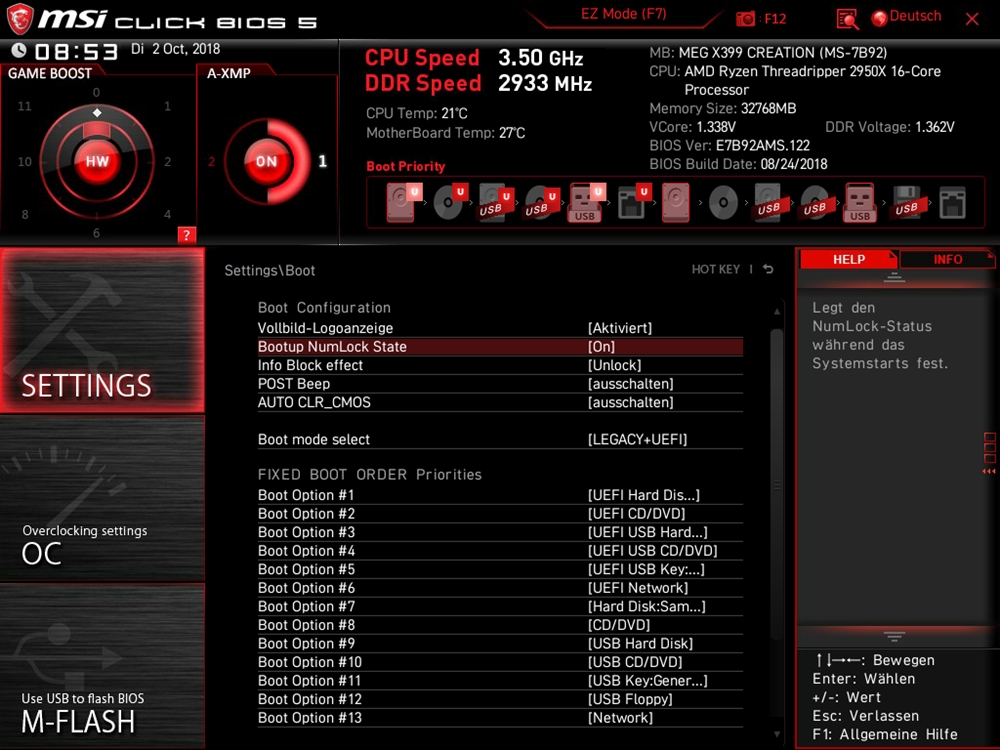
Task: Open Boot Option #13 Network value
Action: [621, 717]
